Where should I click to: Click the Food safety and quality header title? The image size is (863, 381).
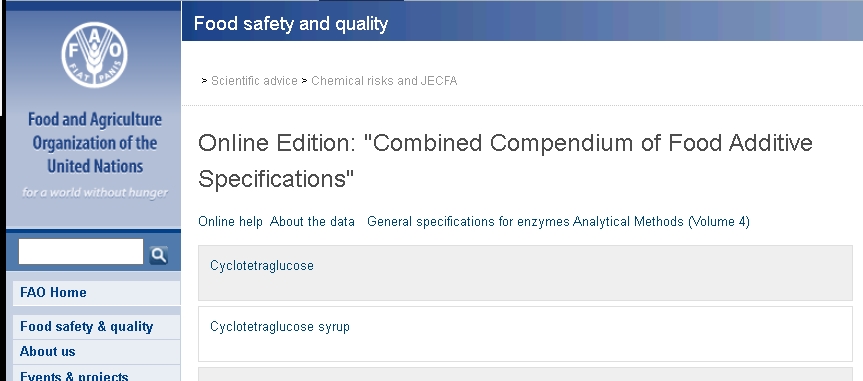[x=291, y=24]
